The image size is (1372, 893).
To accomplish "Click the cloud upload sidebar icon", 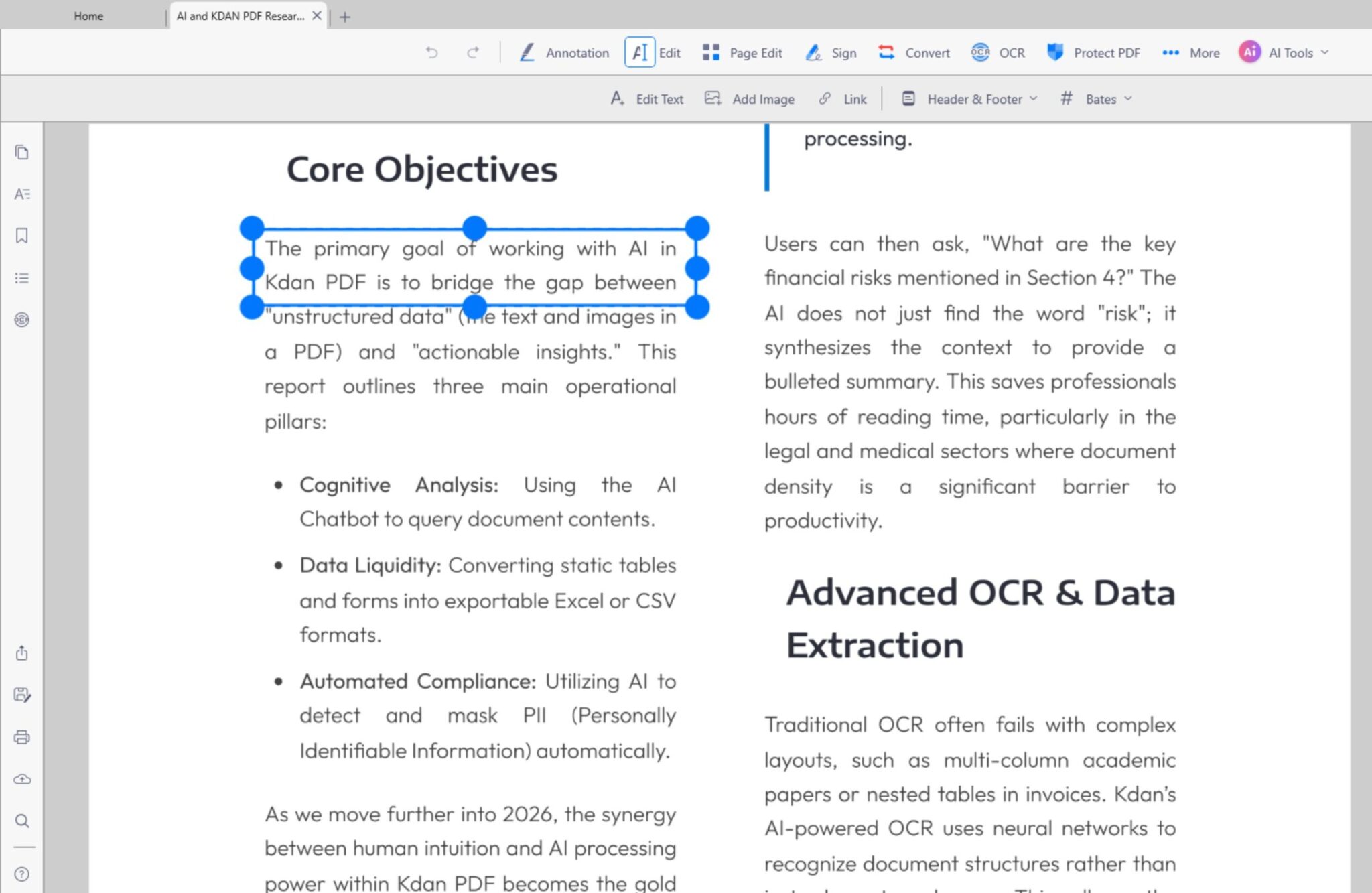I will (x=22, y=779).
